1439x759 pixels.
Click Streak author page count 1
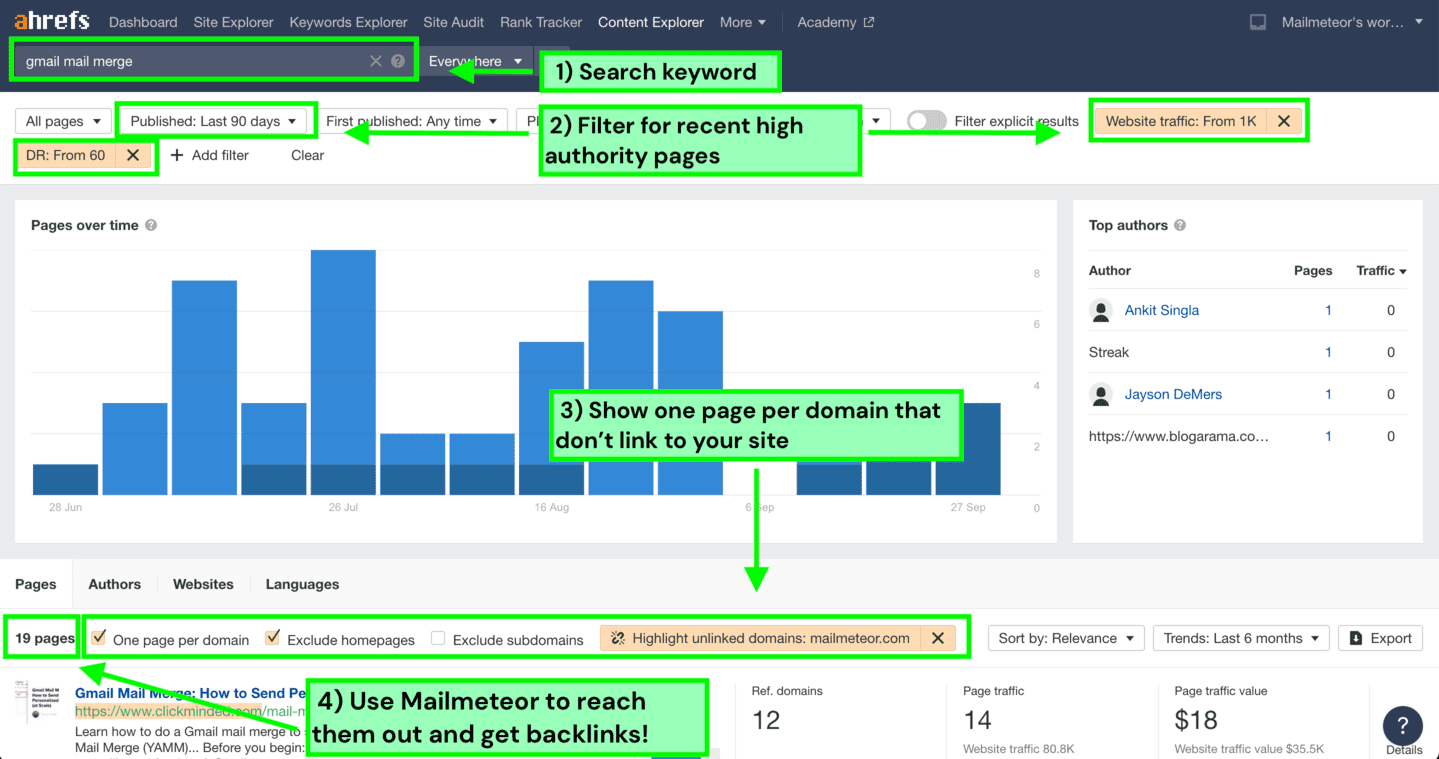coord(1328,352)
